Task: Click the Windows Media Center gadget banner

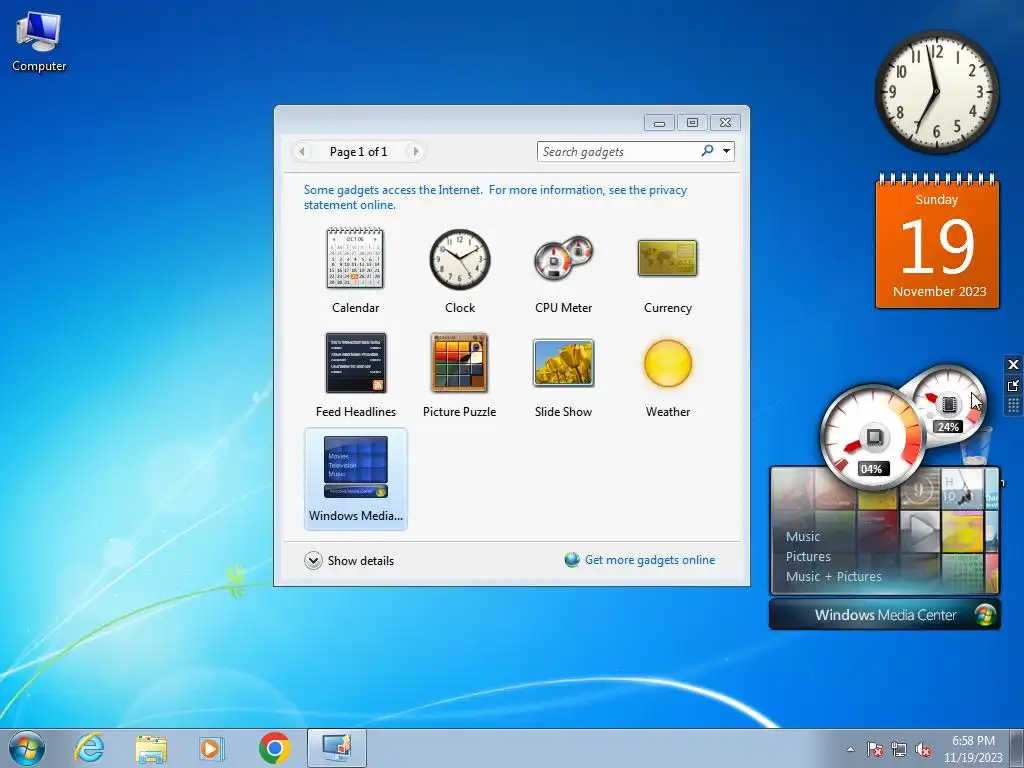Action: click(885, 615)
